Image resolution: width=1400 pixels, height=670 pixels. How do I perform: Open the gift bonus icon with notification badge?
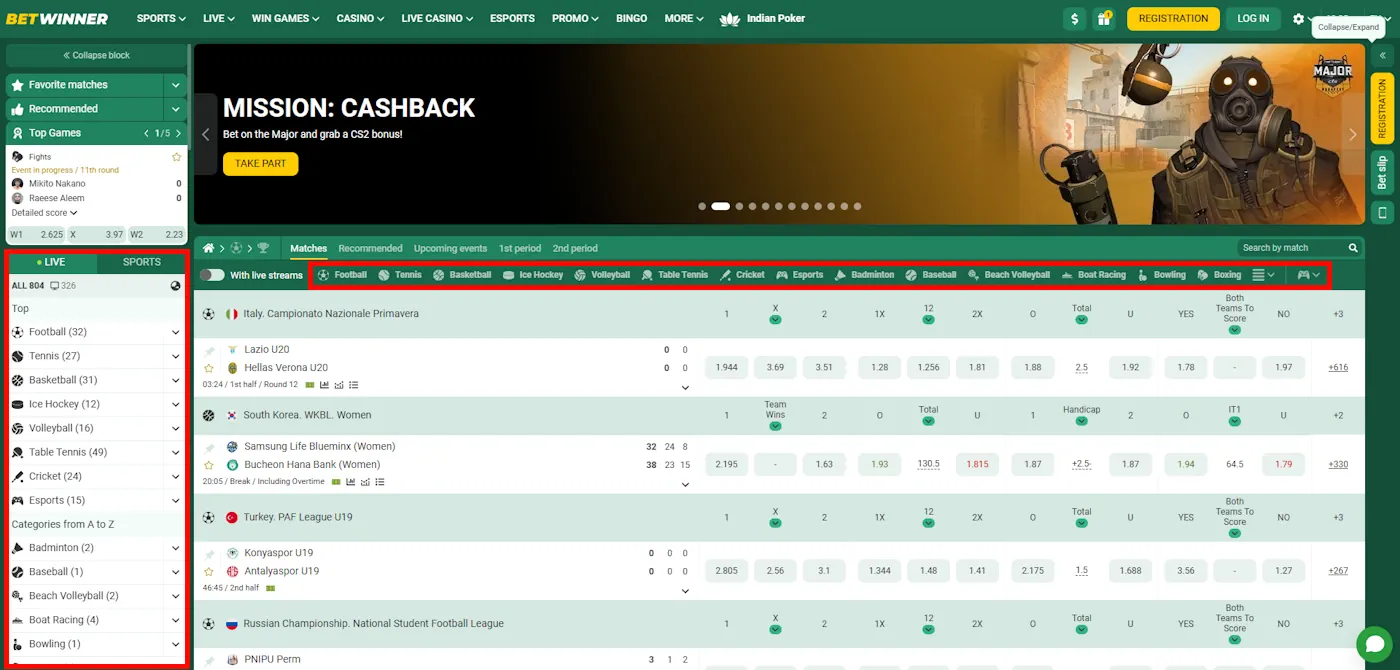tap(1104, 18)
